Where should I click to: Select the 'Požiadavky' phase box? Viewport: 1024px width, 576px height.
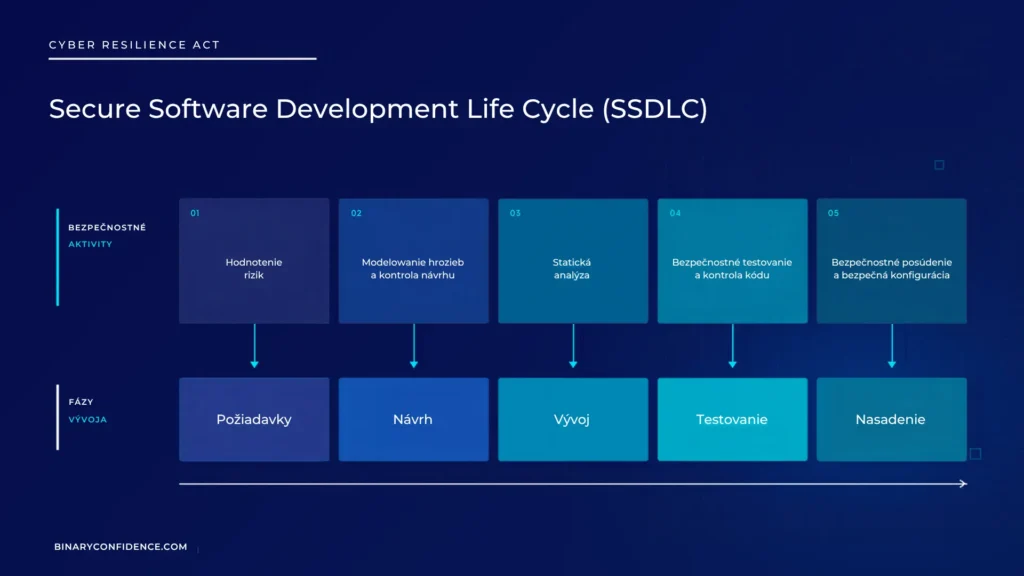(254, 419)
